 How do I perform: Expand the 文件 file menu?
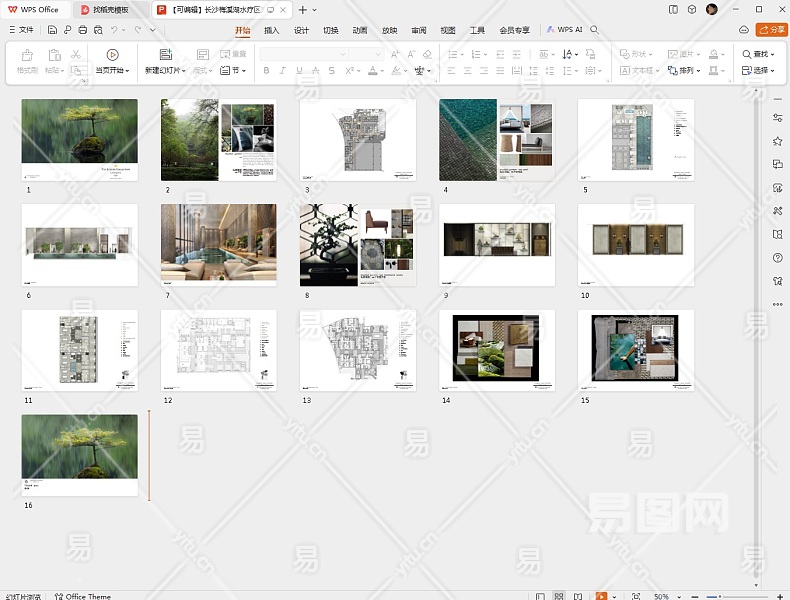pyautogui.click(x=20, y=30)
